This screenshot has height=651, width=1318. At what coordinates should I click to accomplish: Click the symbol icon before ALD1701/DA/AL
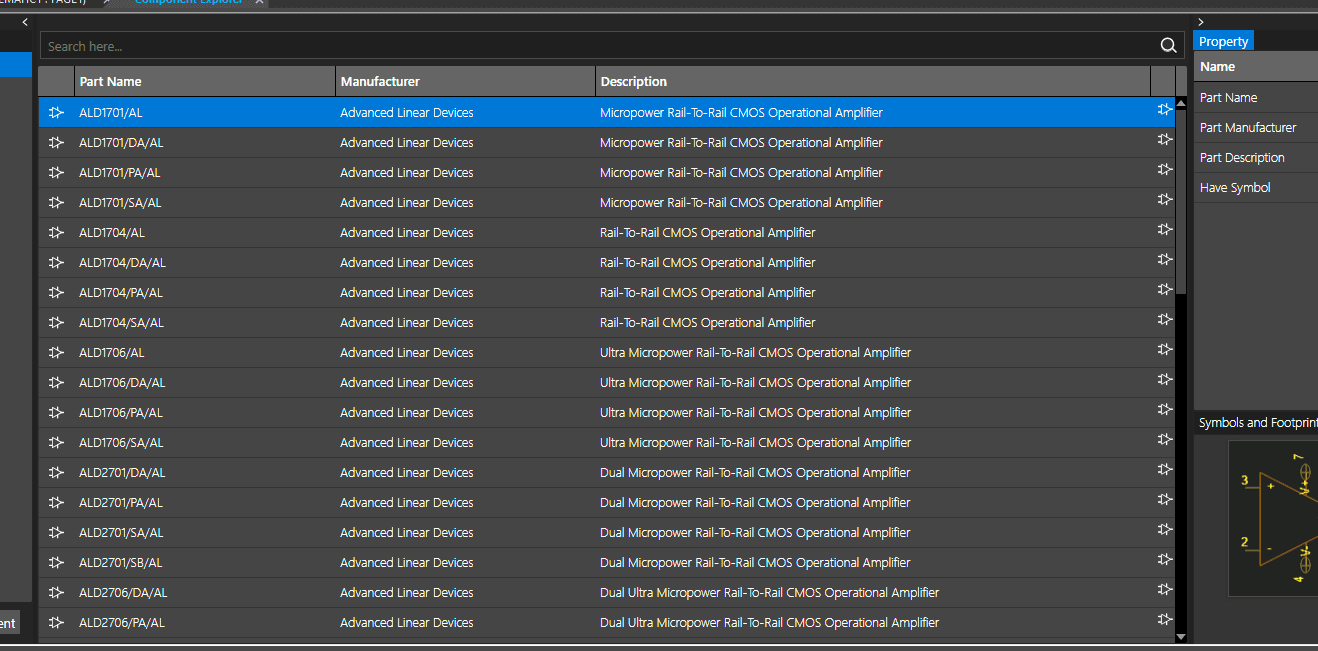[56, 142]
